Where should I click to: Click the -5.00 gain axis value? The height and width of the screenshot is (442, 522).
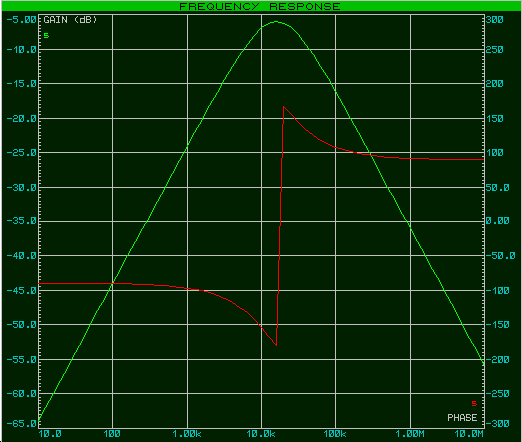(x=22, y=20)
